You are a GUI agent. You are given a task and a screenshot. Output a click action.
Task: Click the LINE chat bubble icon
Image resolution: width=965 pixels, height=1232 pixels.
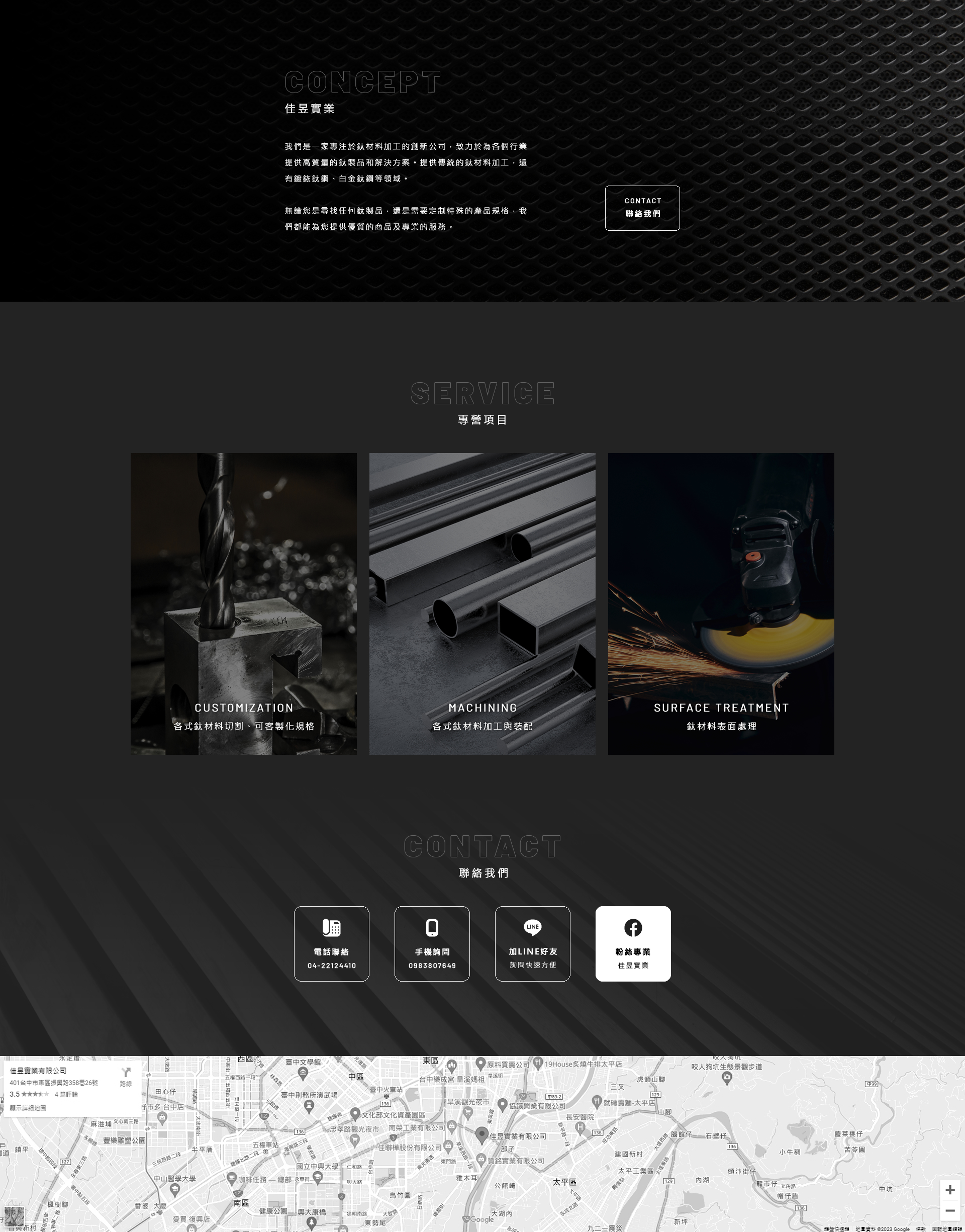[532, 927]
